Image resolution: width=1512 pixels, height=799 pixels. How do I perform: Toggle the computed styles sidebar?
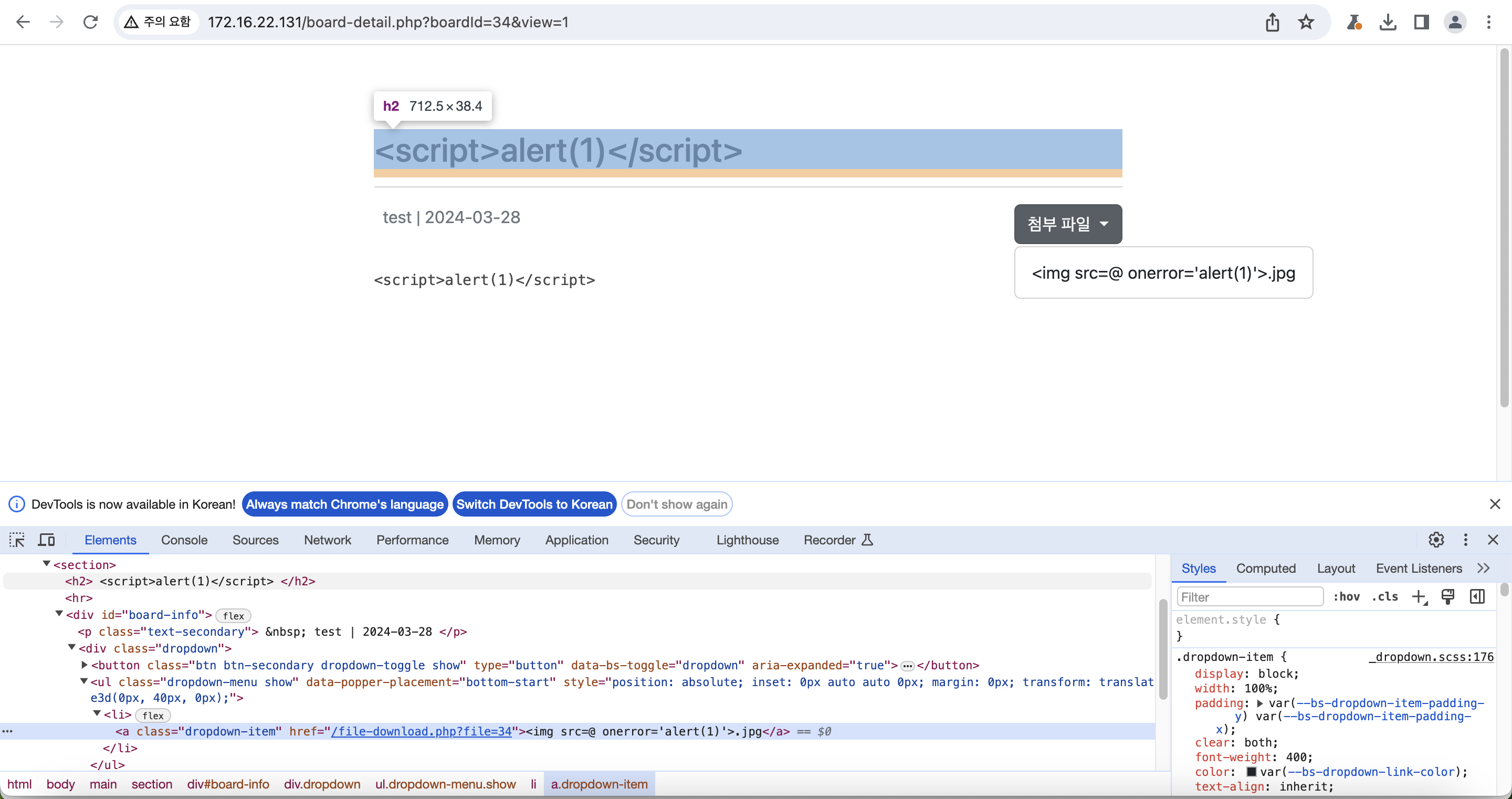click(x=1477, y=596)
